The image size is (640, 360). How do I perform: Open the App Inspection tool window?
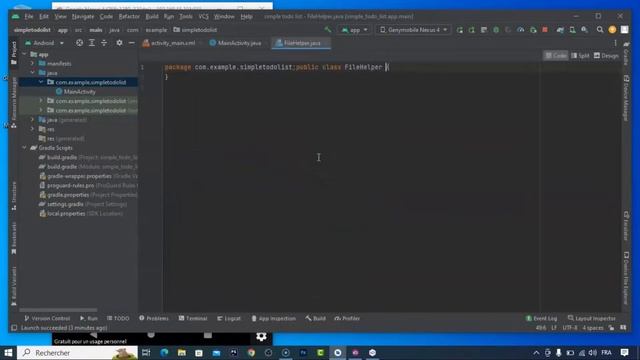click(x=273, y=318)
